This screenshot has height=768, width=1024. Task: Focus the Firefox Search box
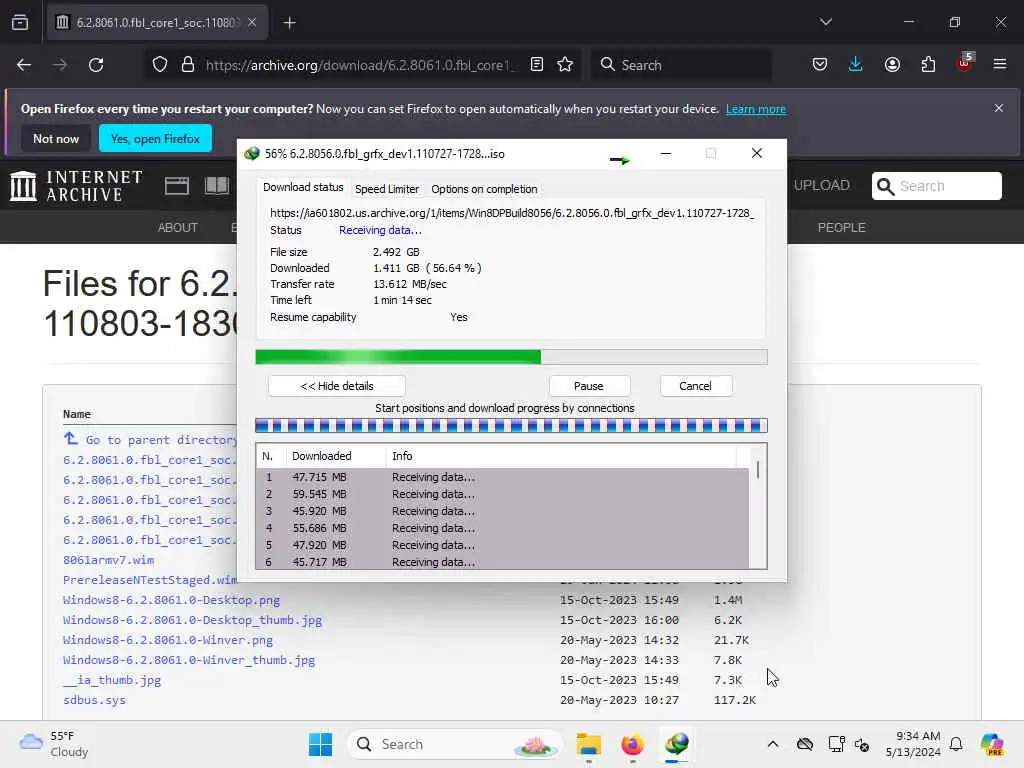(681, 65)
